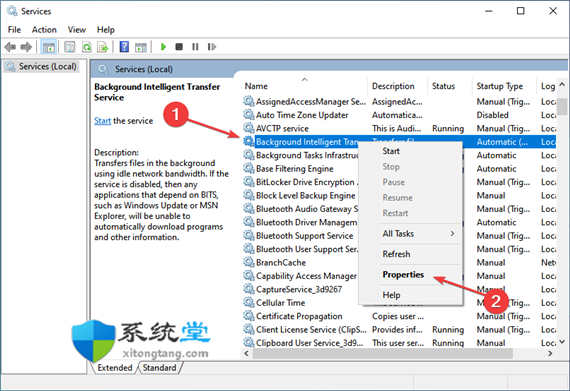Image resolution: width=570 pixels, height=391 pixels.
Task: Expand the All Tasks submenu
Action: pyautogui.click(x=410, y=233)
